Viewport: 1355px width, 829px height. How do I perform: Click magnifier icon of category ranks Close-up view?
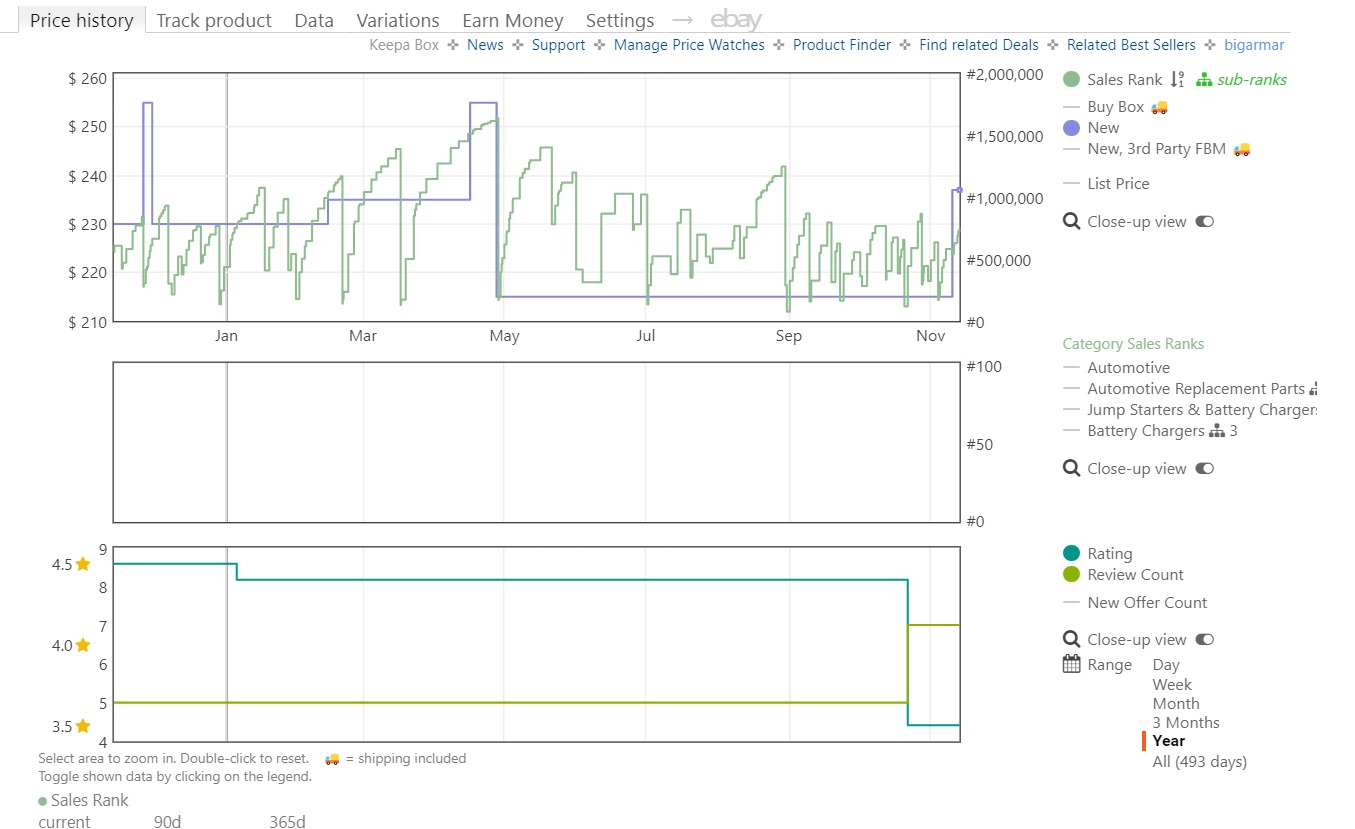coord(1071,469)
